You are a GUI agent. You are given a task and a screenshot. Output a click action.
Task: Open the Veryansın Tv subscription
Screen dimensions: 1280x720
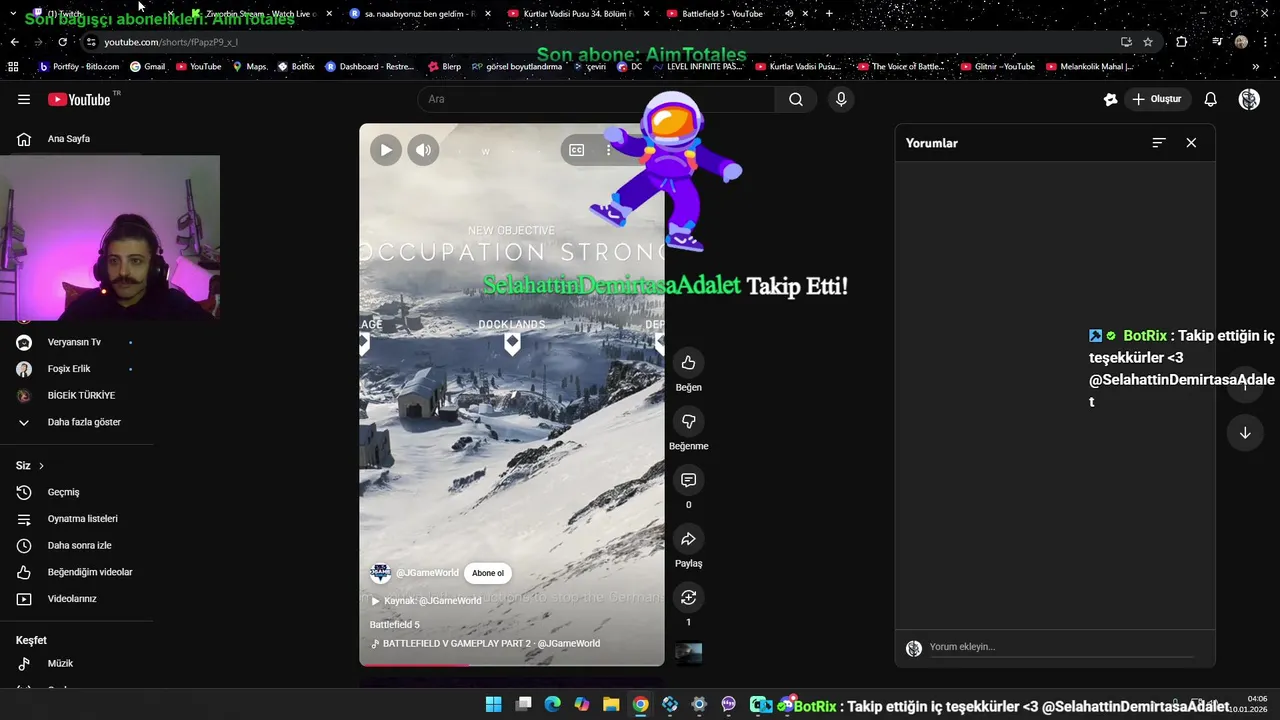point(76,342)
